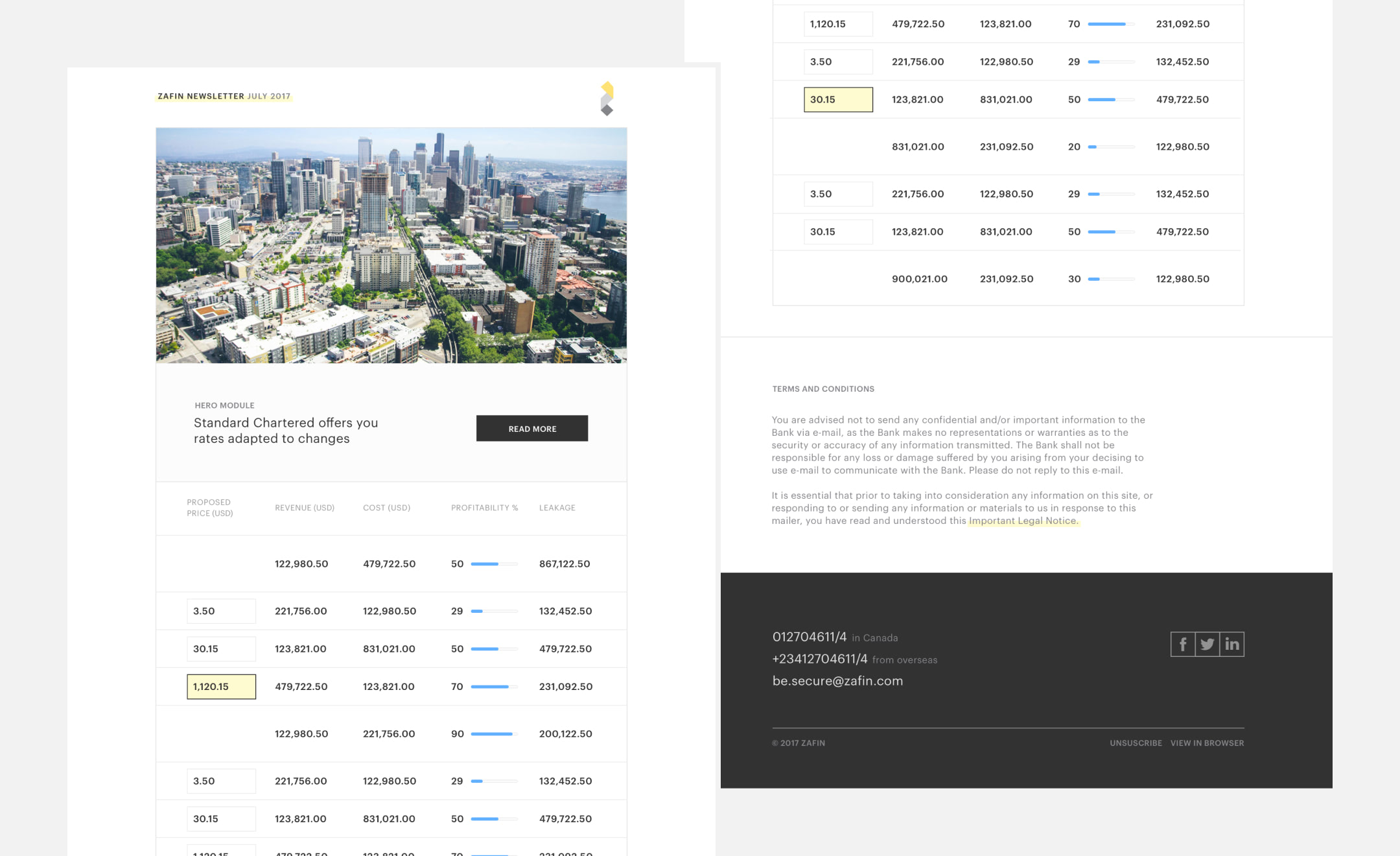Open the Twitter icon in the footer

(1207, 644)
